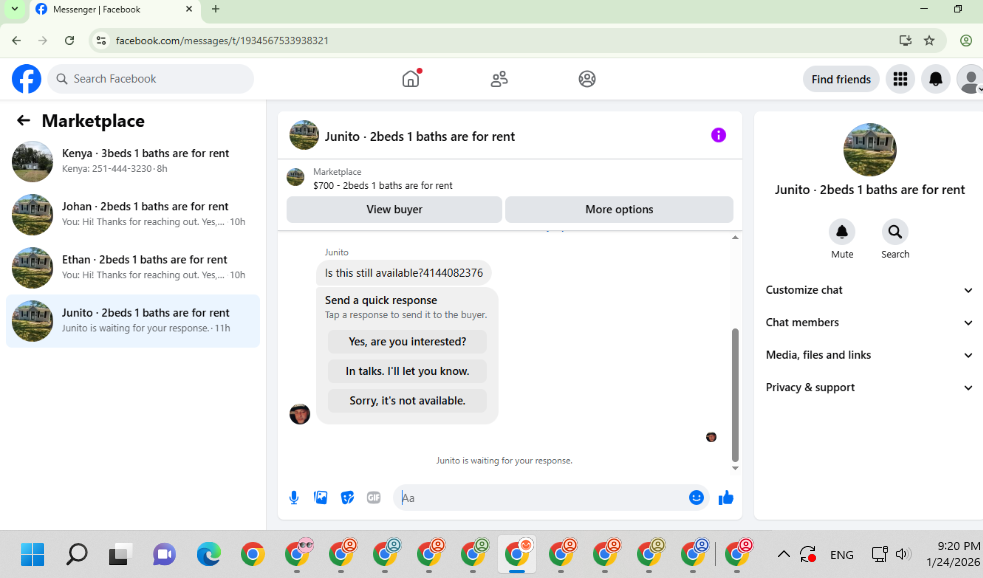The image size is (983, 578).
Task: Mute this conversation with the bell
Action: [x=842, y=232]
